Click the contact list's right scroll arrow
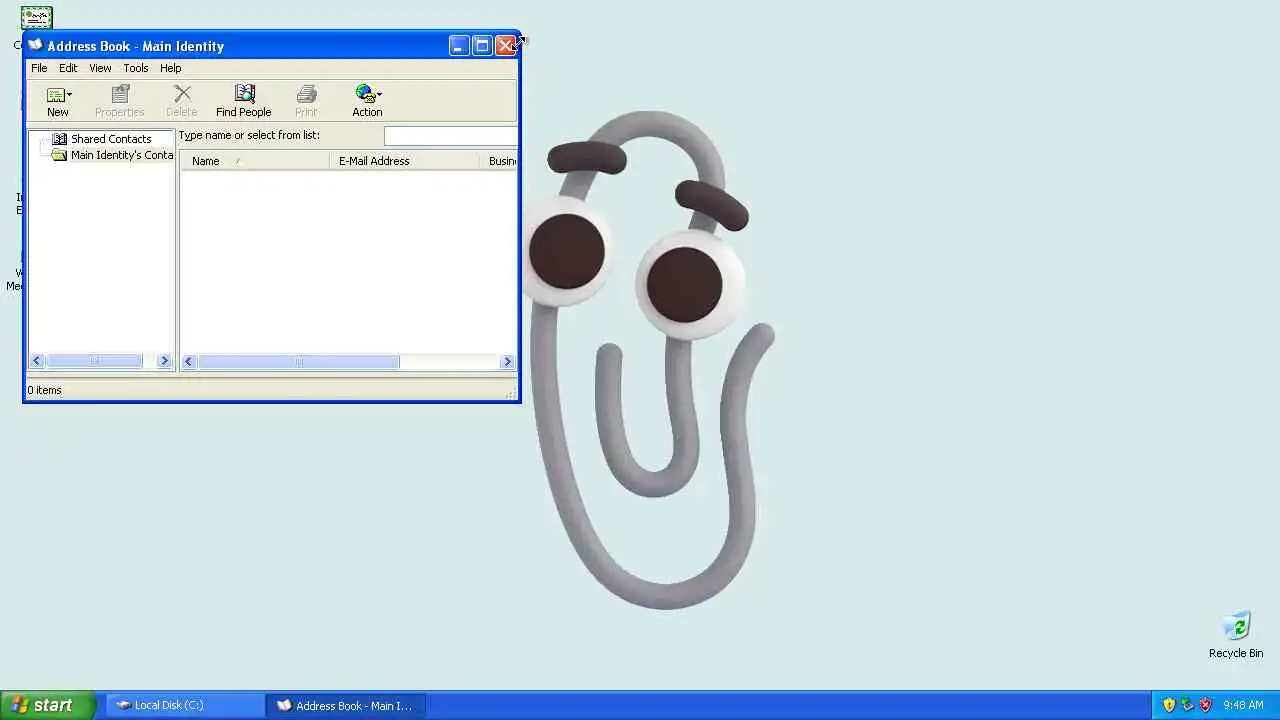 (x=507, y=361)
